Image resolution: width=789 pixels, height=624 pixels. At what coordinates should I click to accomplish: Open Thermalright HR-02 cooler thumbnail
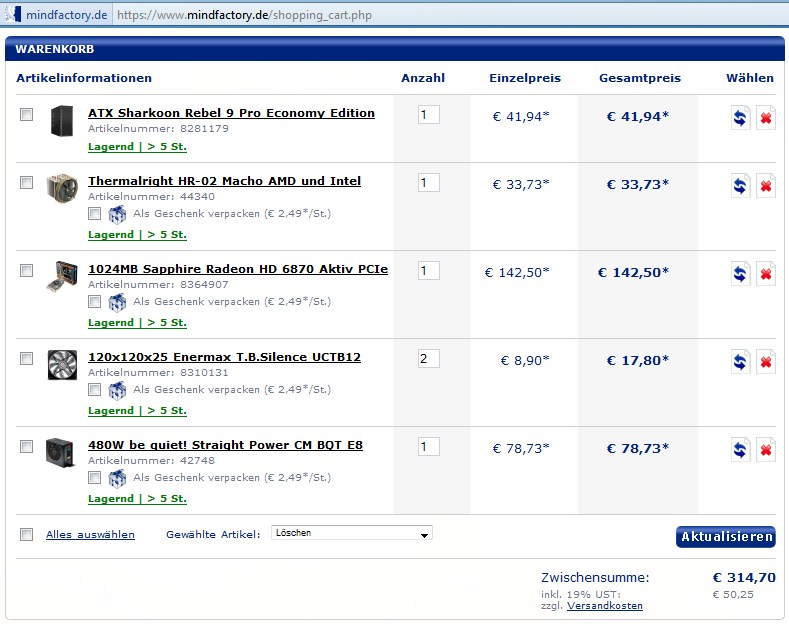[62, 189]
